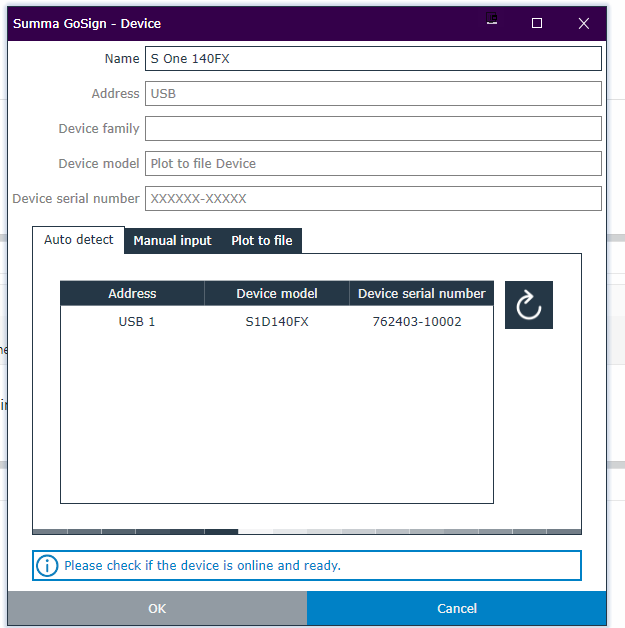
Task: Refresh the auto-detected device list
Action: pos(529,305)
